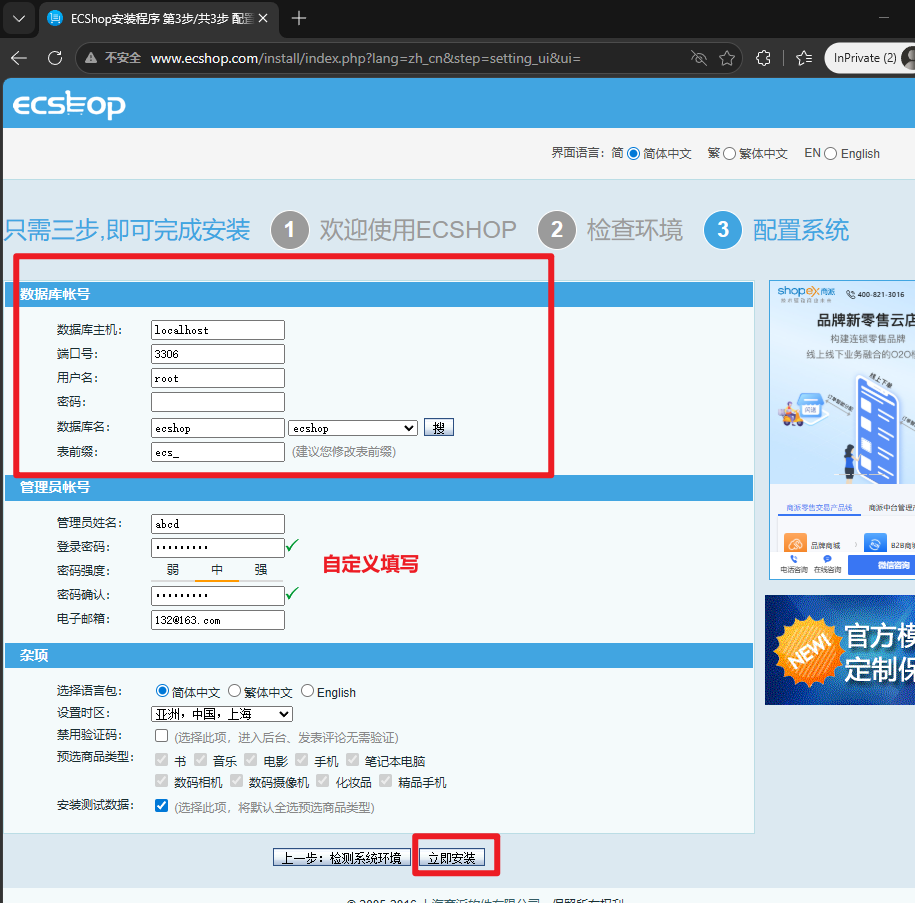Click step 2 检查环境 circle

pos(557,229)
